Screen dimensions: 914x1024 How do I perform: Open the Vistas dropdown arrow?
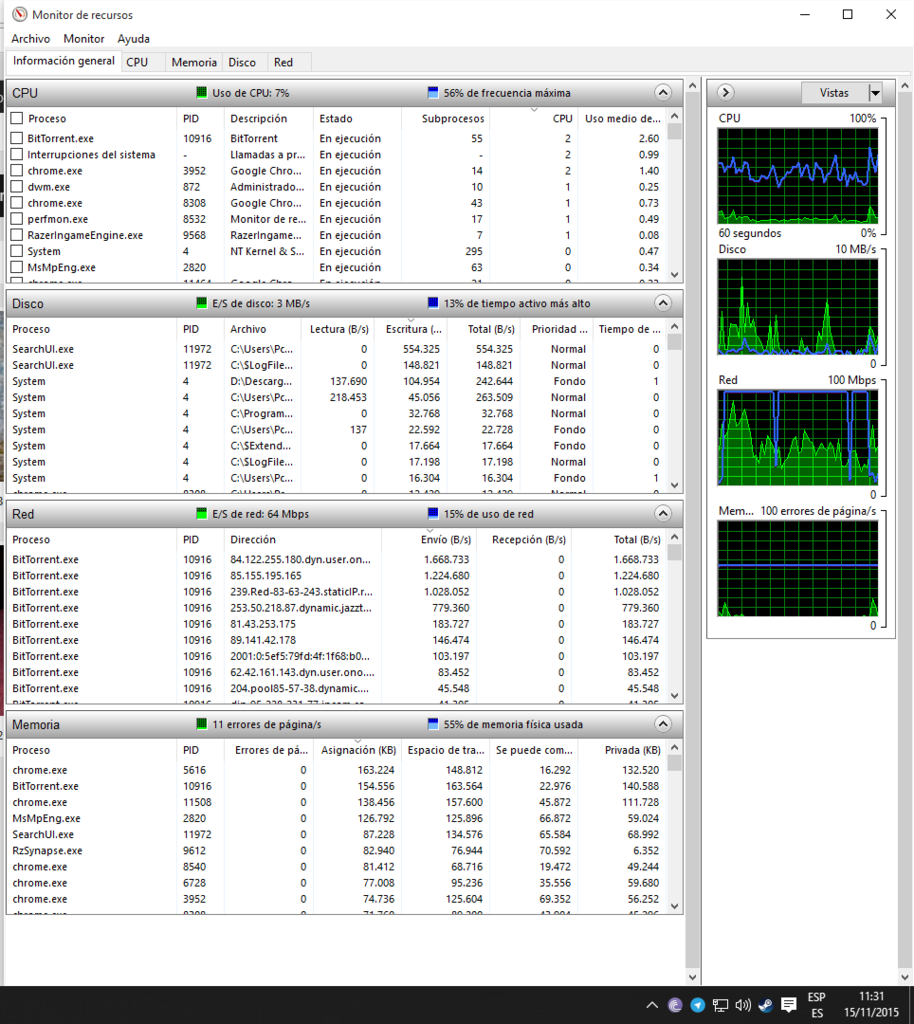click(x=875, y=93)
